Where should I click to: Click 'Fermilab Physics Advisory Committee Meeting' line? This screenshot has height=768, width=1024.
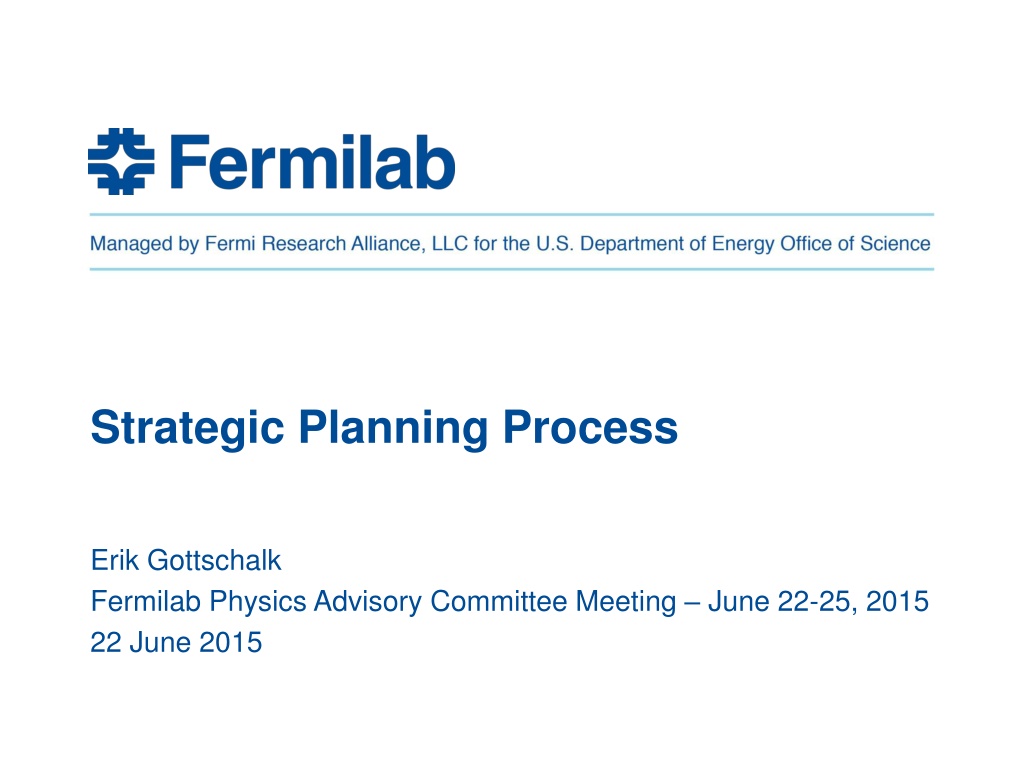pos(383,601)
